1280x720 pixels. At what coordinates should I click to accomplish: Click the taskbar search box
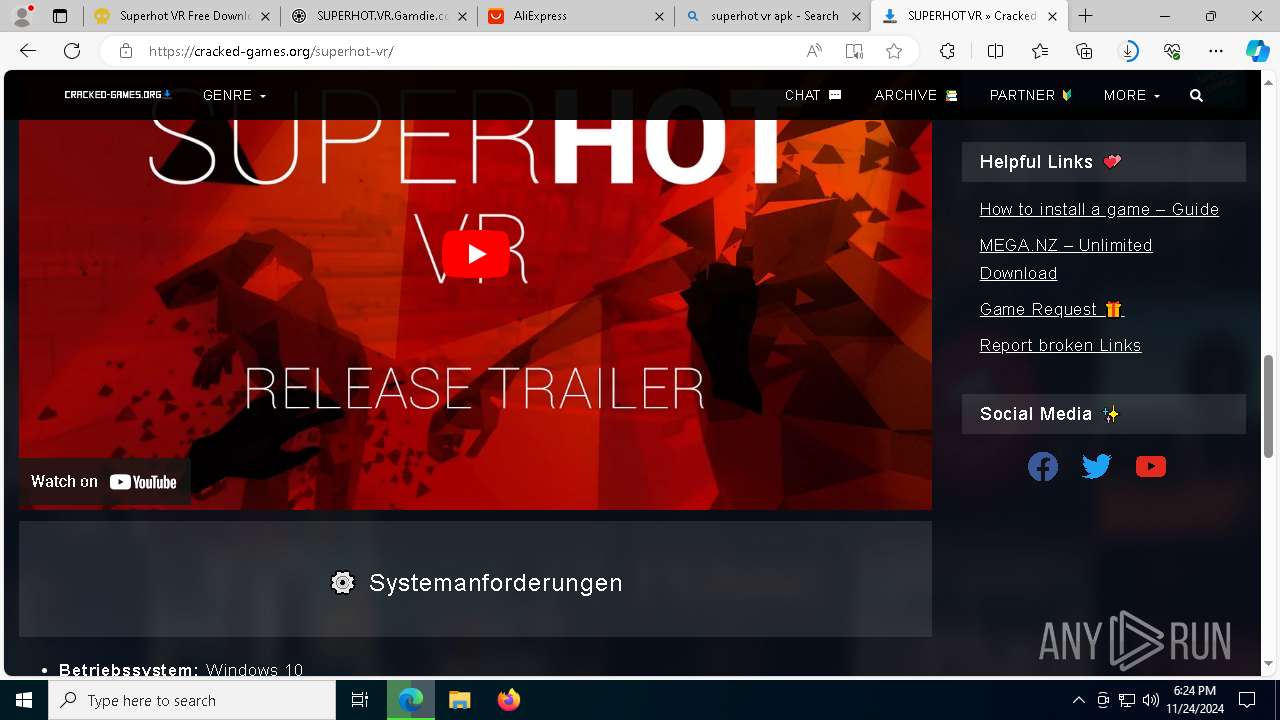pyautogui.click(x=192, y=700)
